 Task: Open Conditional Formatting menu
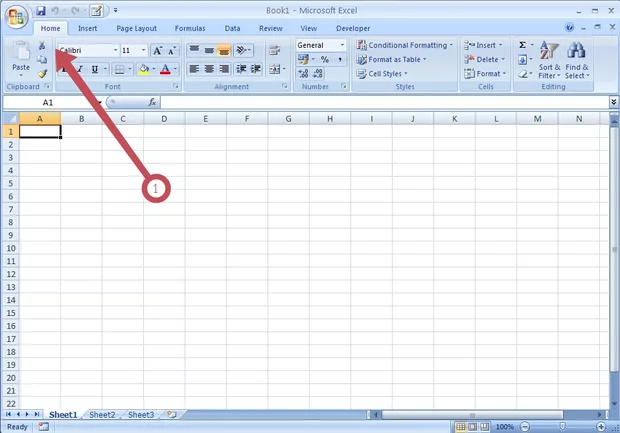coord(405,45)
